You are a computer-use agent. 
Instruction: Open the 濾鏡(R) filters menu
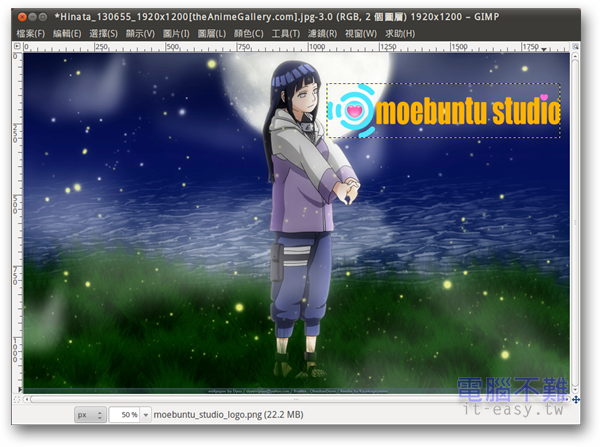tap(324, 34)
